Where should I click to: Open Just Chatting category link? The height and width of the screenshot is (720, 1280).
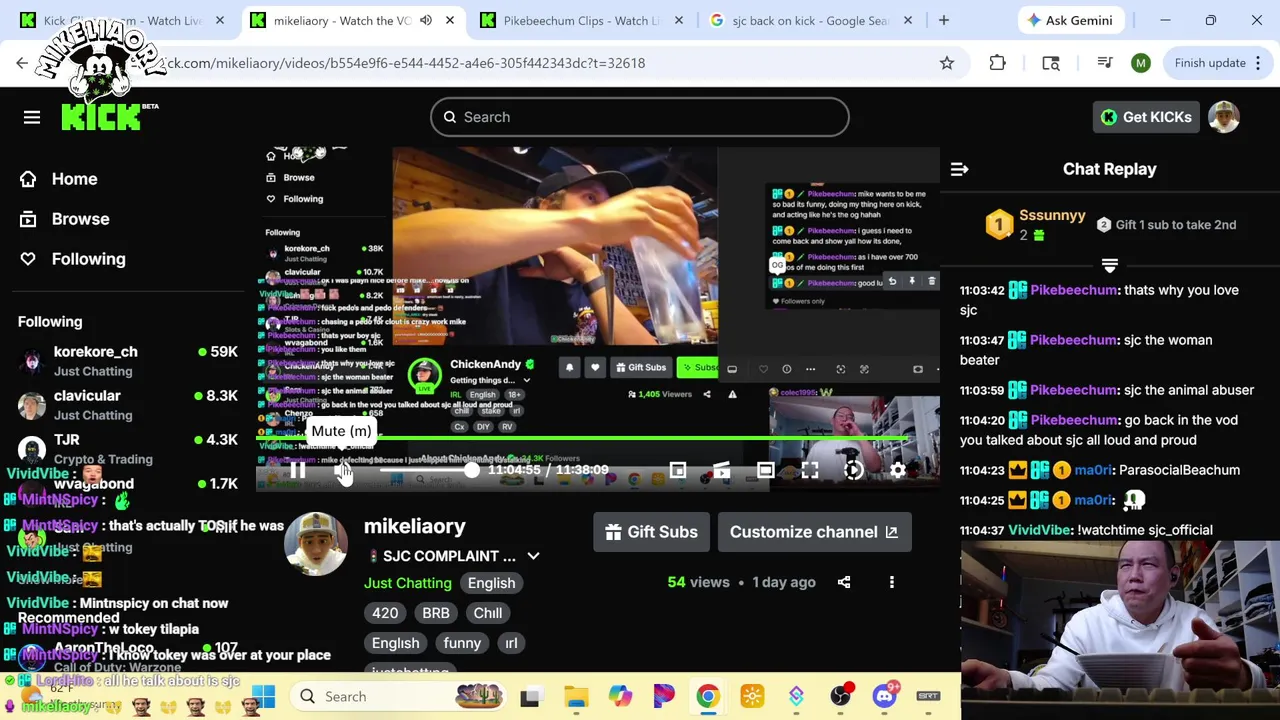tap(408, 583)
